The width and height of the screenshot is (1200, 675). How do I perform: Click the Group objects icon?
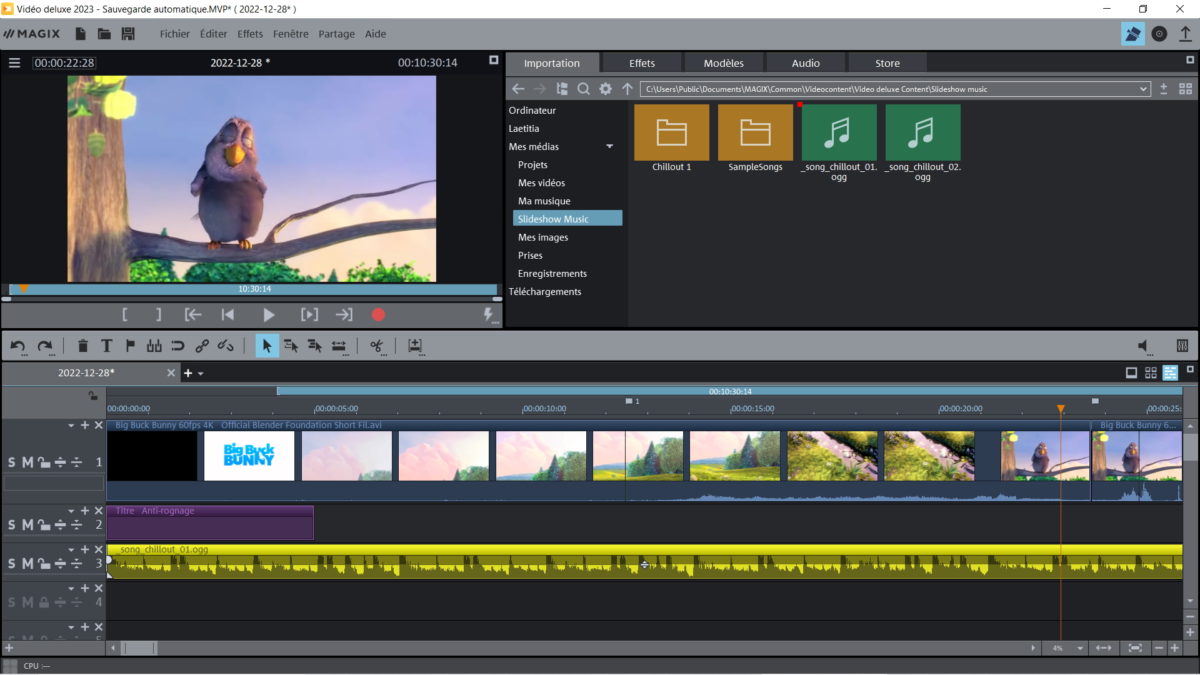click(x=202, y=346)
